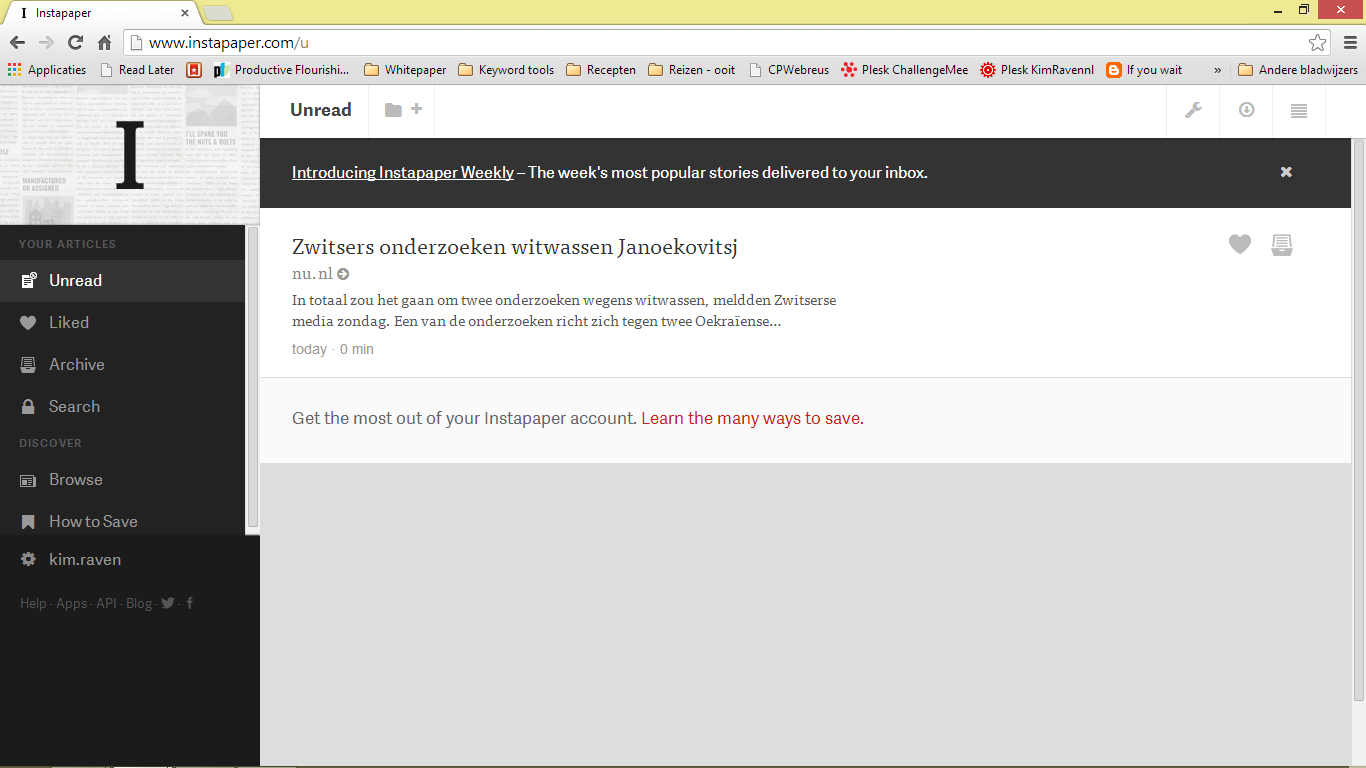Expand hidden bookmarks with the double chevron

point(1217,70)
